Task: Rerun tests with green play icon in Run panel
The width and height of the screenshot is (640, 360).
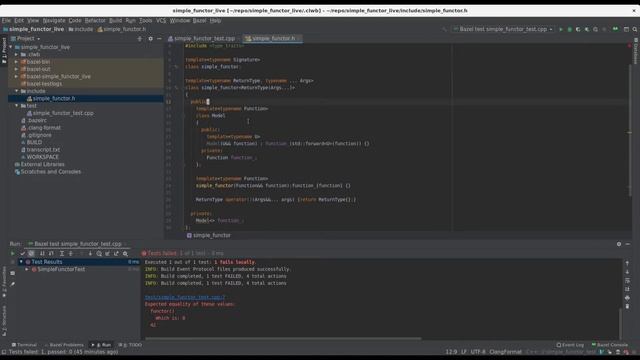Action: point(13,253)
